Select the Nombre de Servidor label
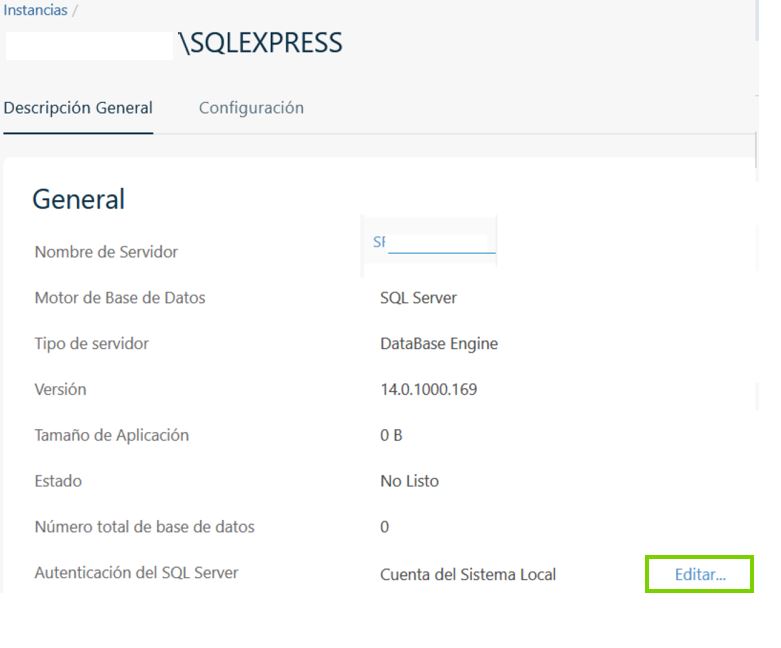This screenshot has width=781, height=648. point(106,252)
